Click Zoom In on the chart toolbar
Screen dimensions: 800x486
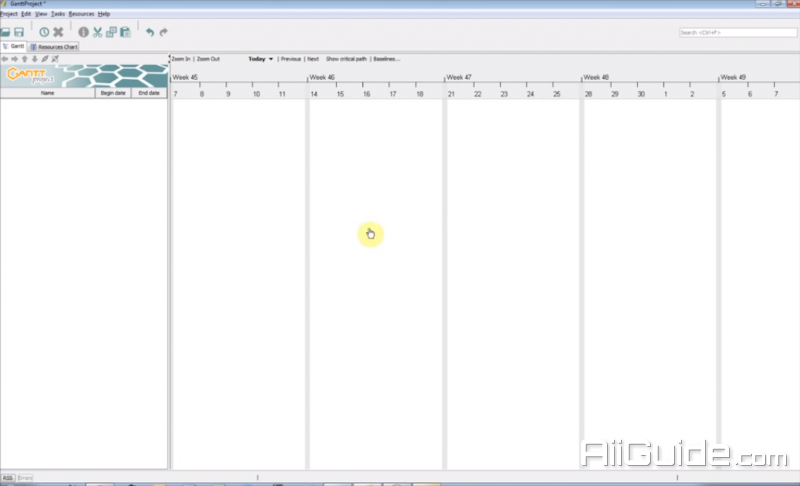point(181,59)
